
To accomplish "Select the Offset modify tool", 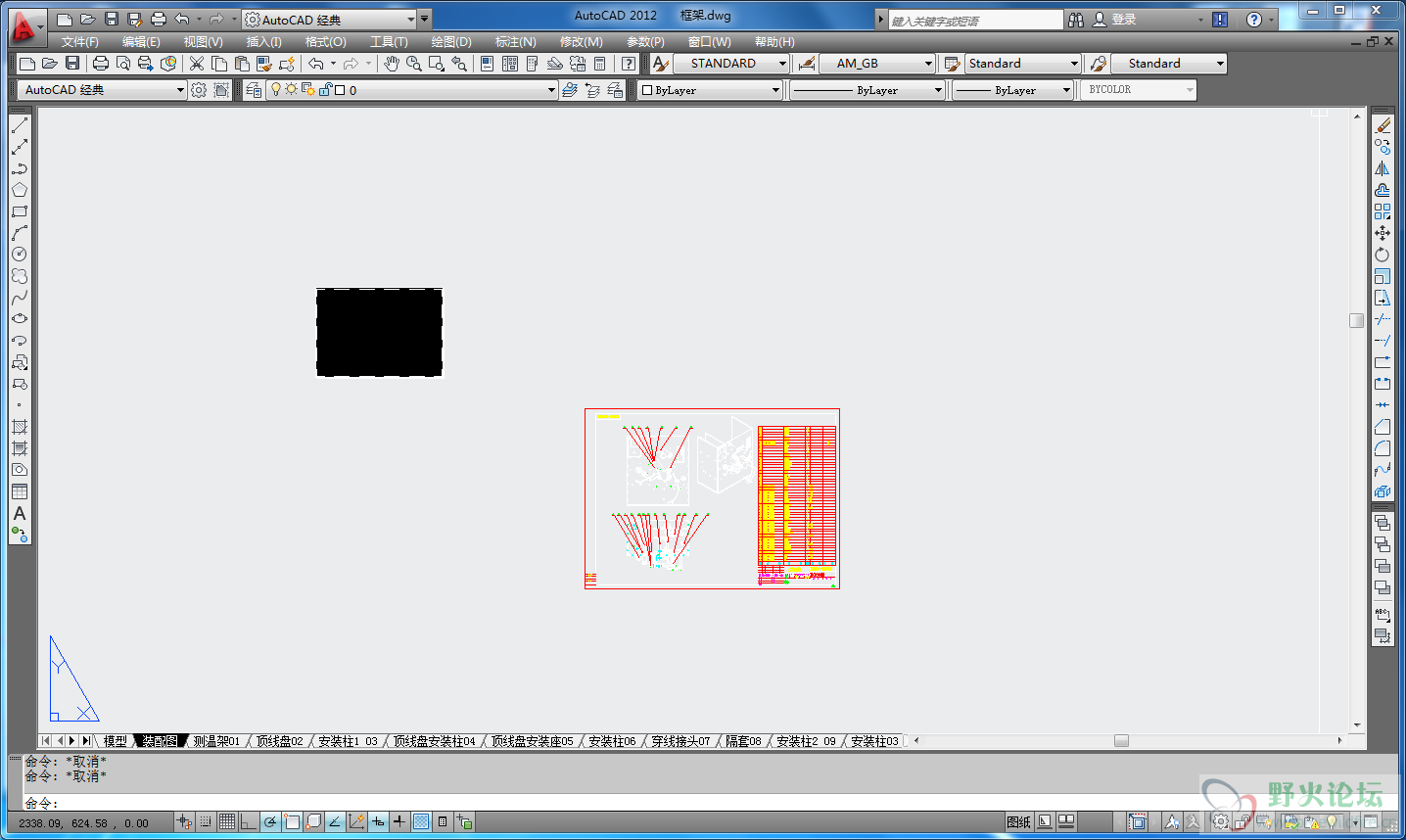I will click(x=1383, y=190).
